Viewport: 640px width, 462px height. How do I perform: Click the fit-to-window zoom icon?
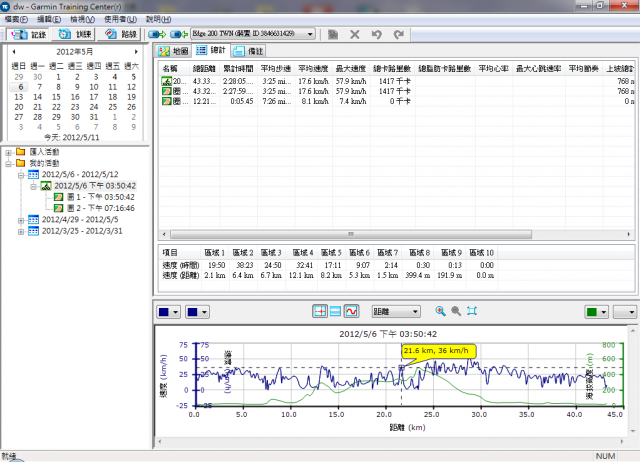coord(472,311)
